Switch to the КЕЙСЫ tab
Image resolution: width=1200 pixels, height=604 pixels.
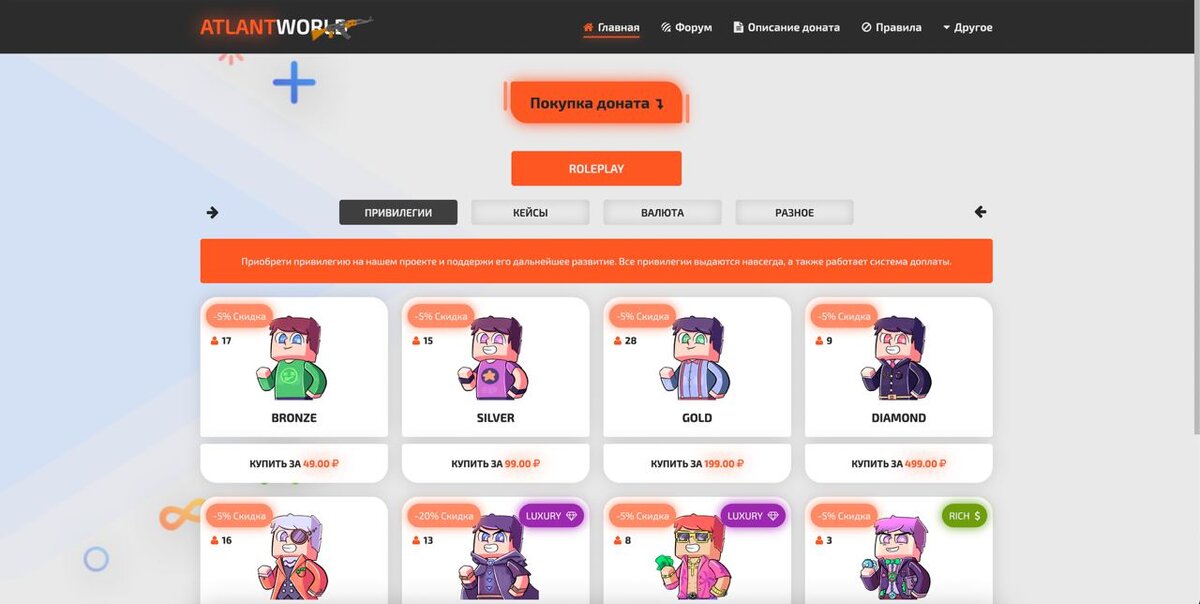(x=530, y=212)
